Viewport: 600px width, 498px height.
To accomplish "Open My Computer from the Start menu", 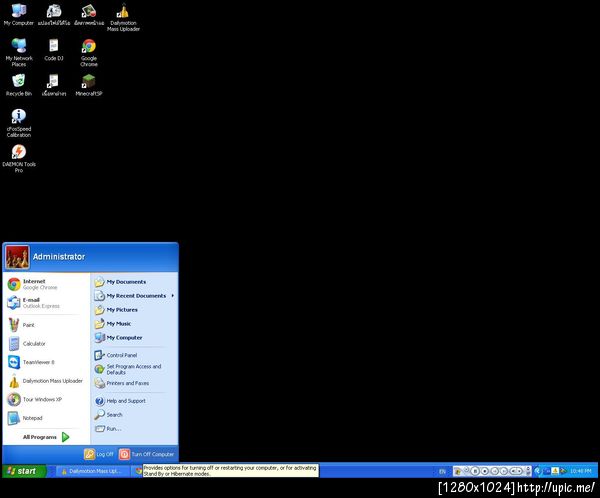I will tap(134, 338).
